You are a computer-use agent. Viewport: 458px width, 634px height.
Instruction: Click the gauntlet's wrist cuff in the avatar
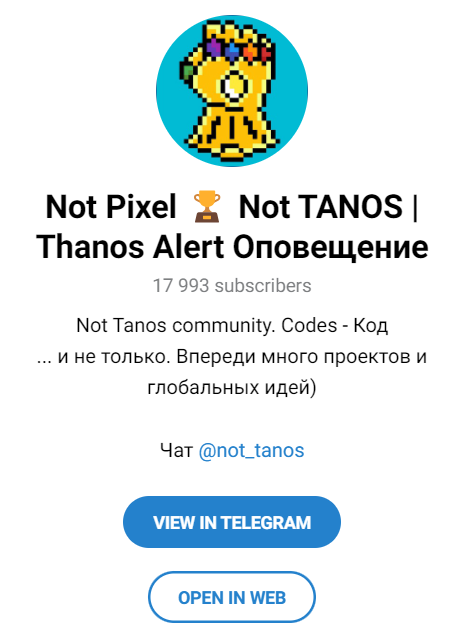coord(233,132)
